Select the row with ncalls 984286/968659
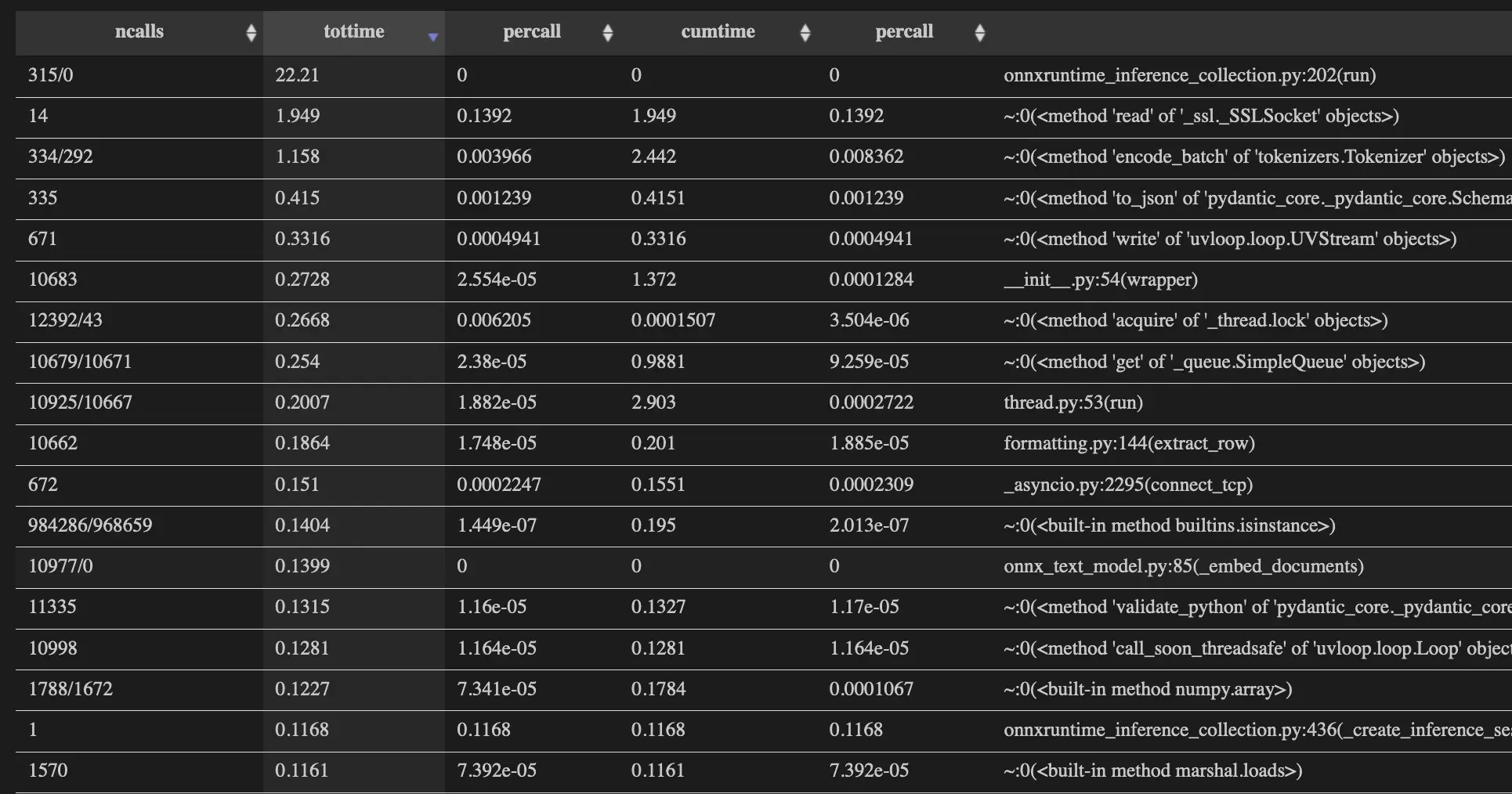The height and width of the screenshot is (794, 1512). [x=89, y=525]
